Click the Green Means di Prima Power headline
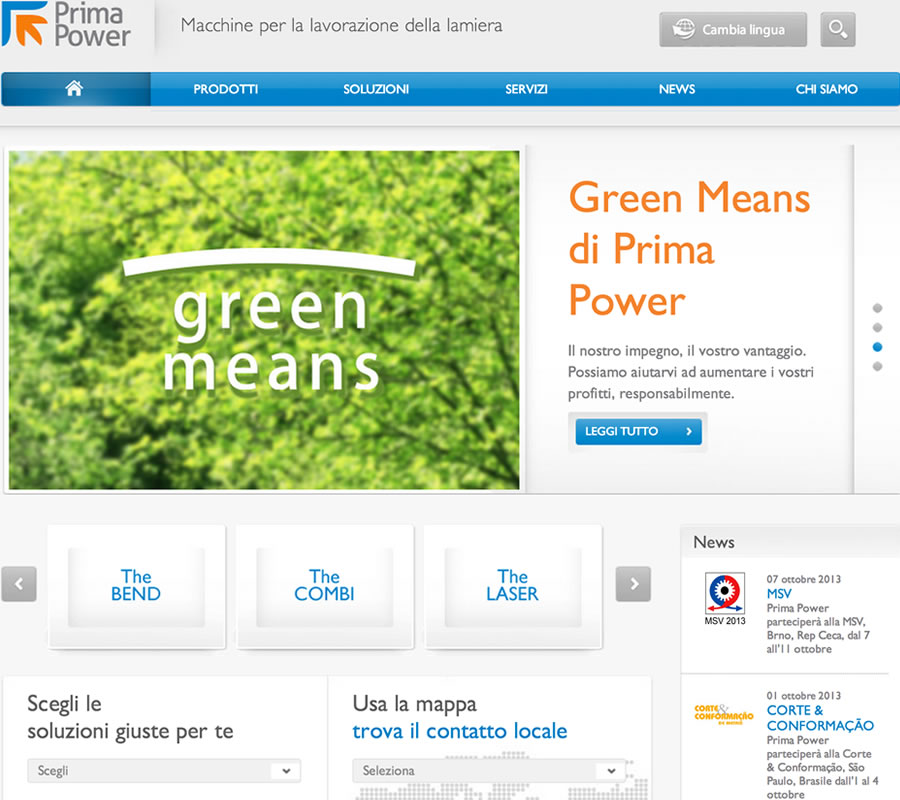This screenshot has width=900, height=800. (x=689, y=248)
